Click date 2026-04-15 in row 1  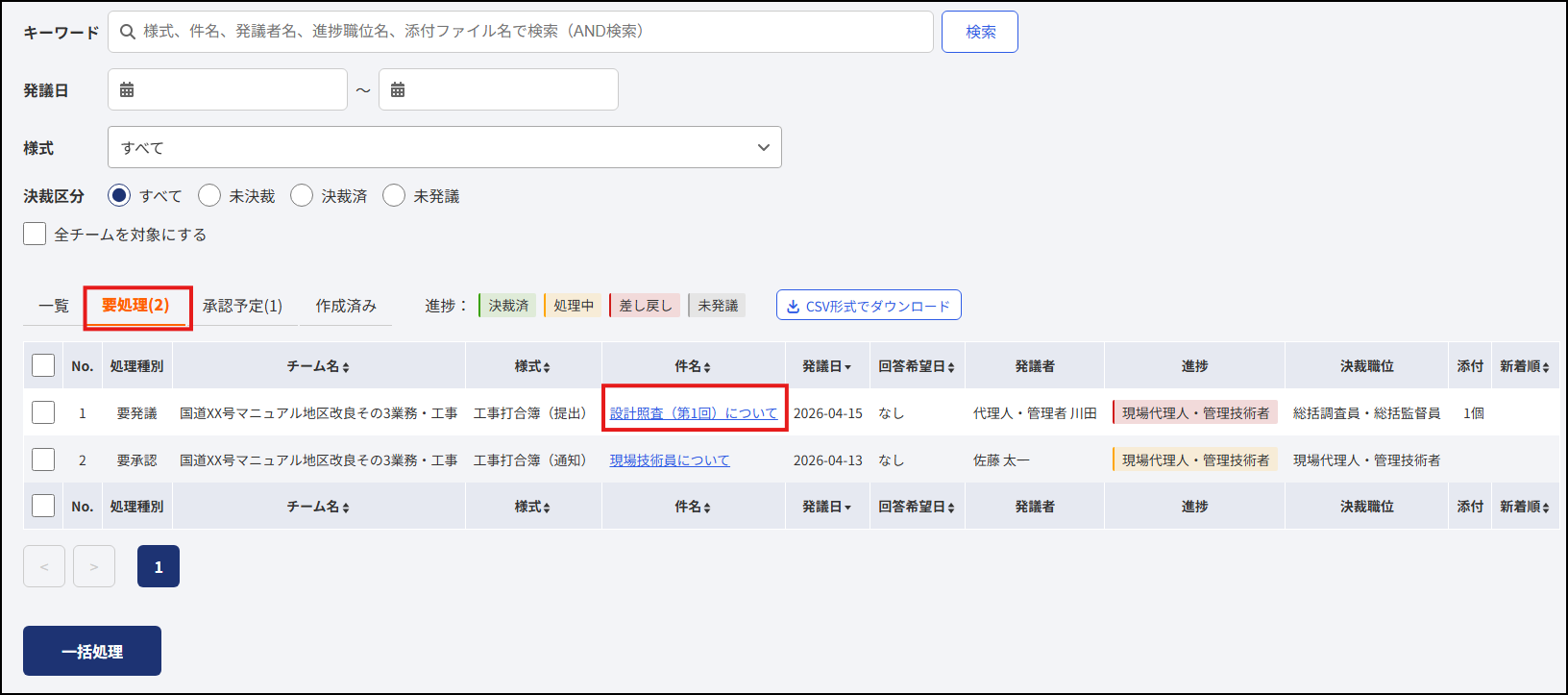tap(827, 413)
